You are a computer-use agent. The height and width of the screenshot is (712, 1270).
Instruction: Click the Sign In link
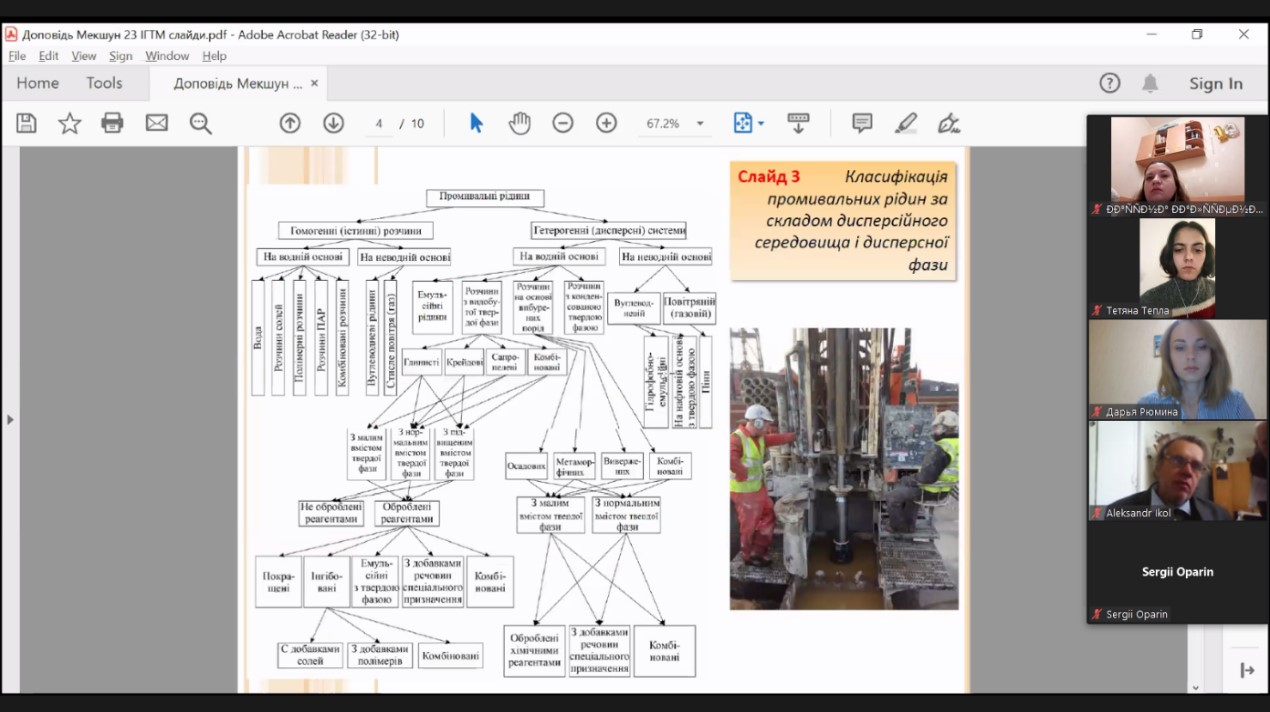click(x=1215, y=84)
